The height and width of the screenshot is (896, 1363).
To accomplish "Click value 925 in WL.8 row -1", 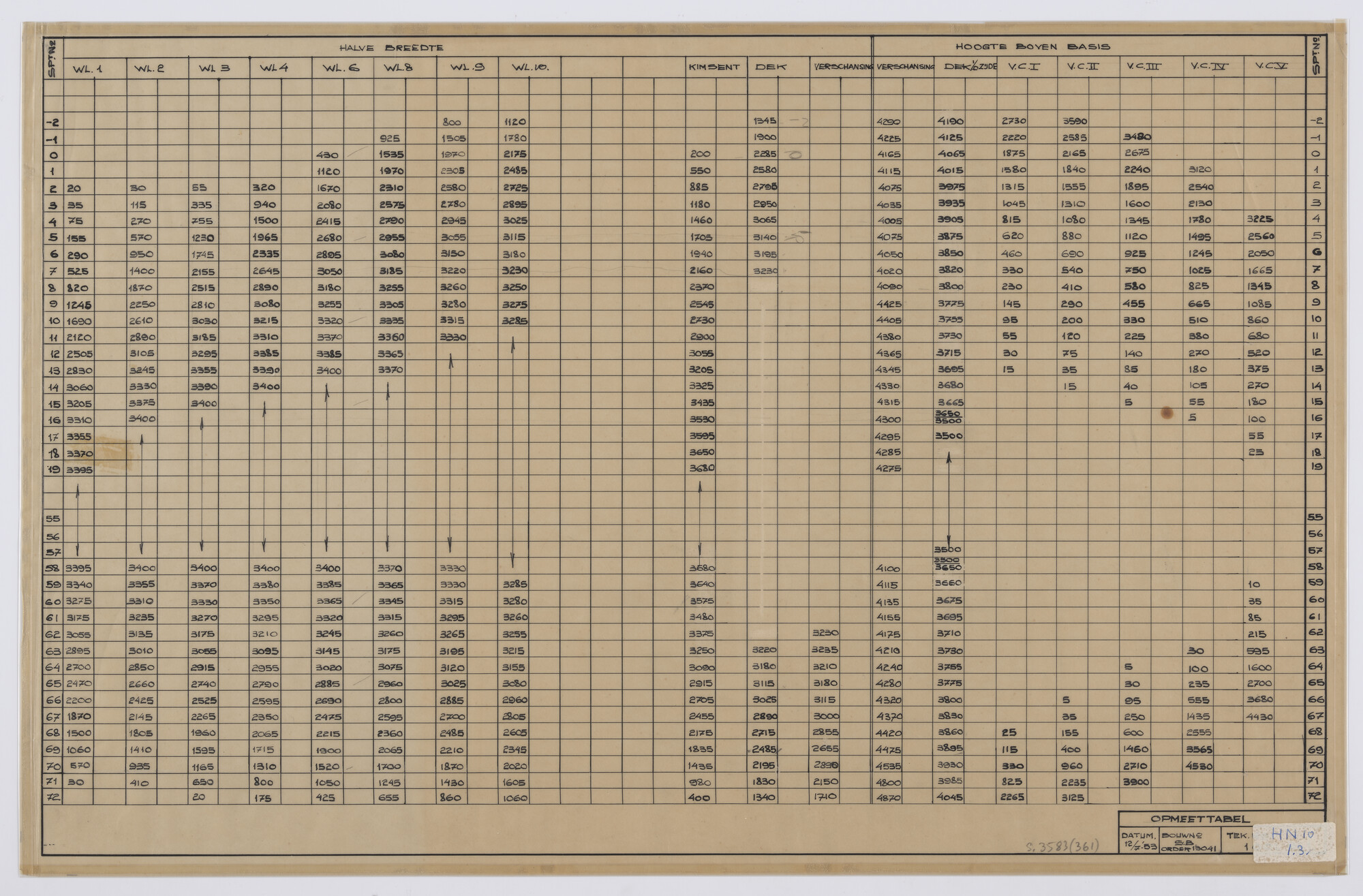I will 389,138.
